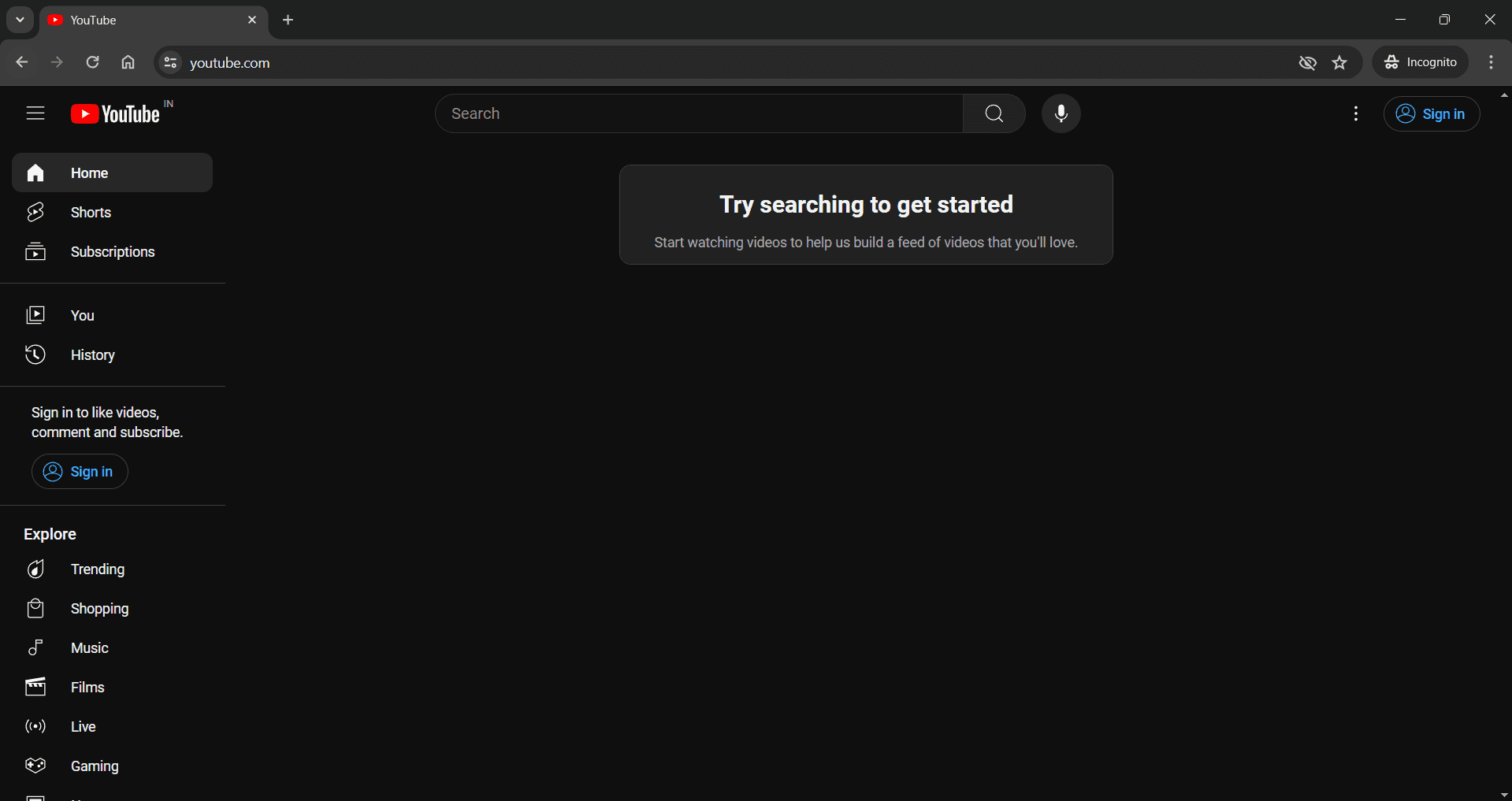
Task: Click the Sign in button in sidebar
Action: click(80, 472)
